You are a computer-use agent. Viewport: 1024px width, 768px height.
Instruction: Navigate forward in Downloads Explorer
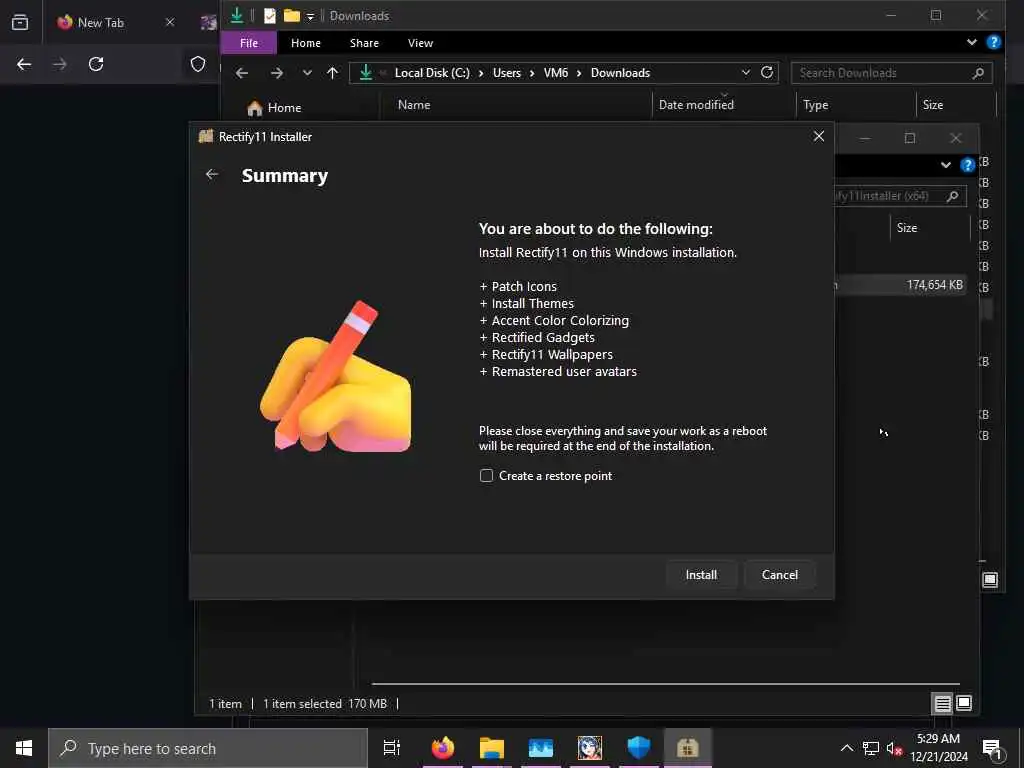pyautogui.click(x=277, y=73)
